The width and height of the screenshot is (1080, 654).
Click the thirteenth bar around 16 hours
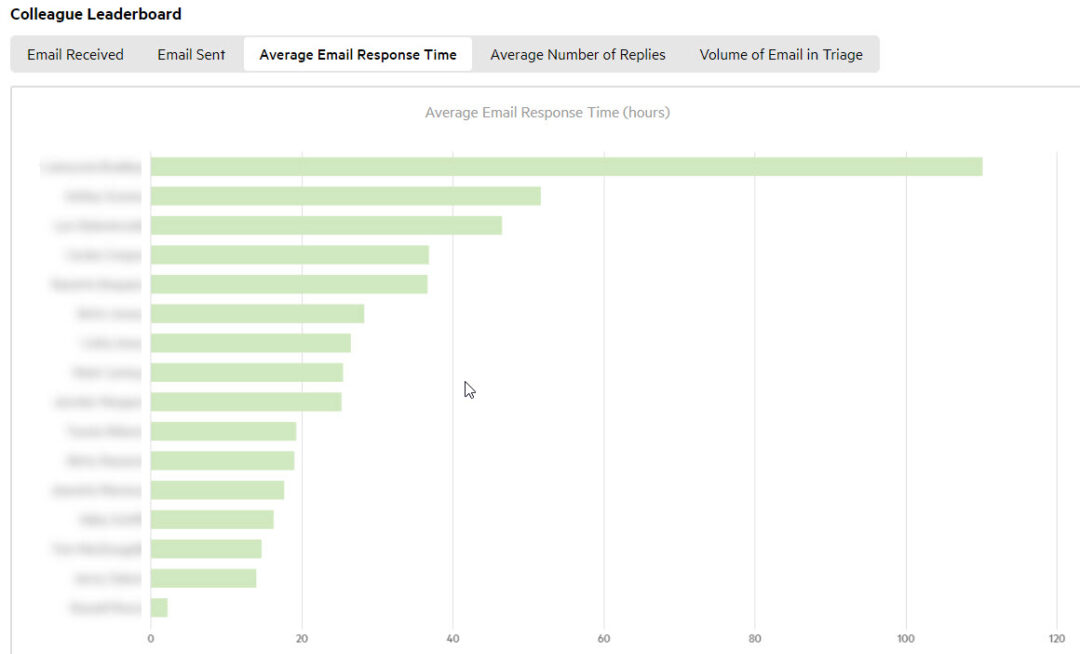pos(212,520)
